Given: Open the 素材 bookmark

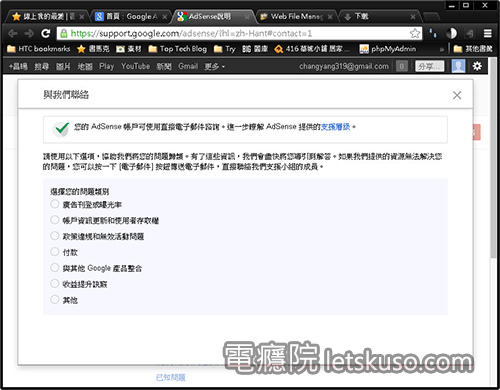Looking at the screenshot, I should click(x=129, y=49).
